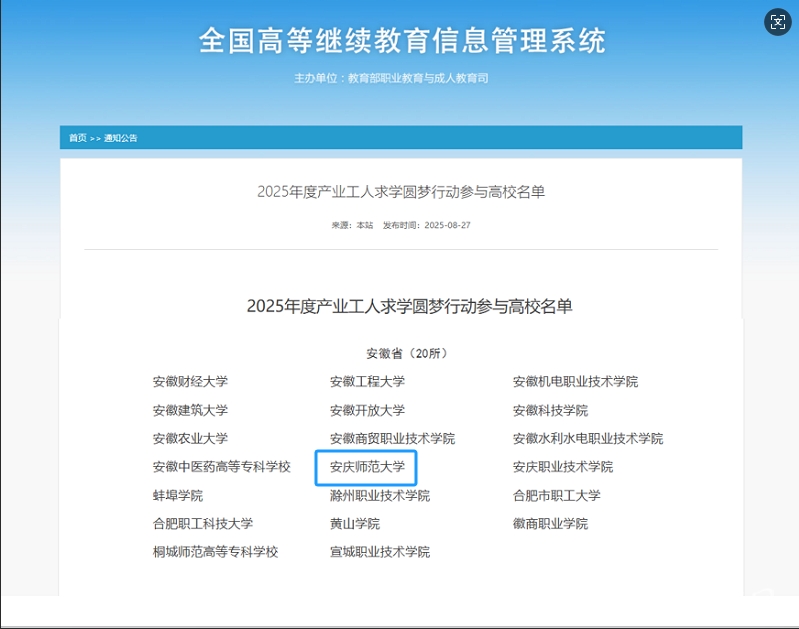Viewport: 799px width, 629px height.
Task: Pick 安徽科技学院 from the list
Action: pos(550,410)
